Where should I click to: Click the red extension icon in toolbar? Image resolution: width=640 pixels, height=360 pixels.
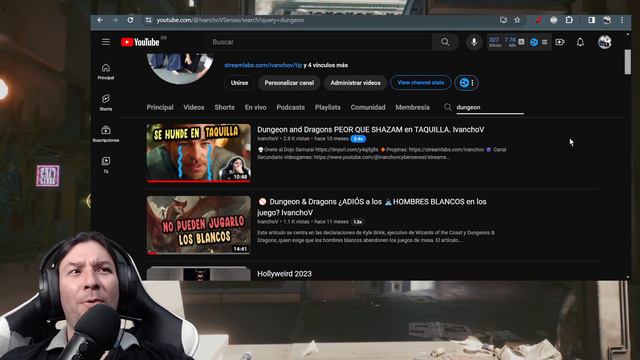click(x=538, y=20)
